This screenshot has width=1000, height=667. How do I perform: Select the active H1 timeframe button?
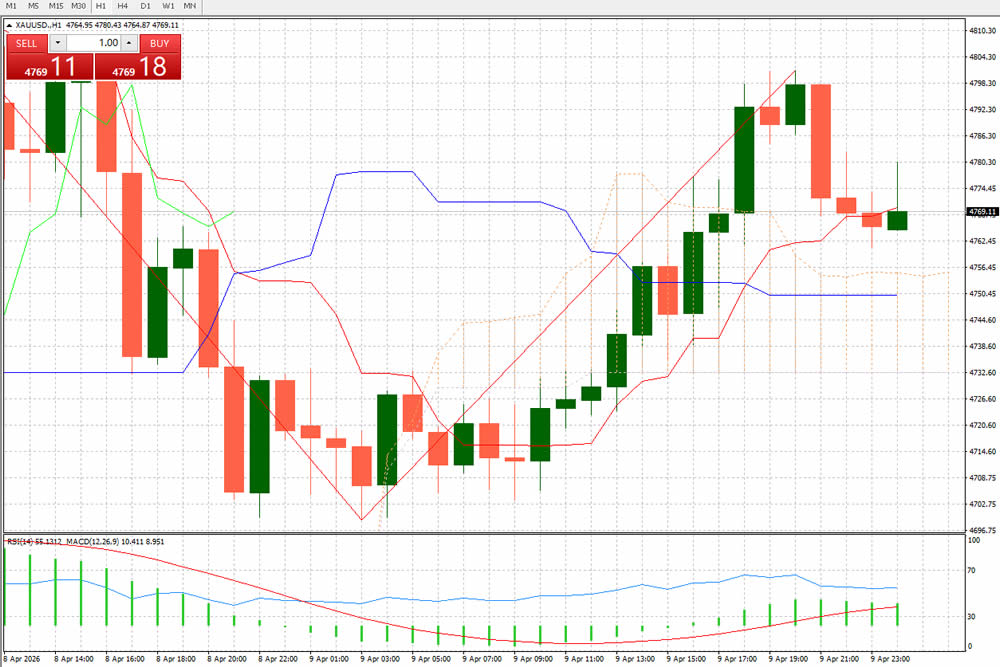coord(101,6)
